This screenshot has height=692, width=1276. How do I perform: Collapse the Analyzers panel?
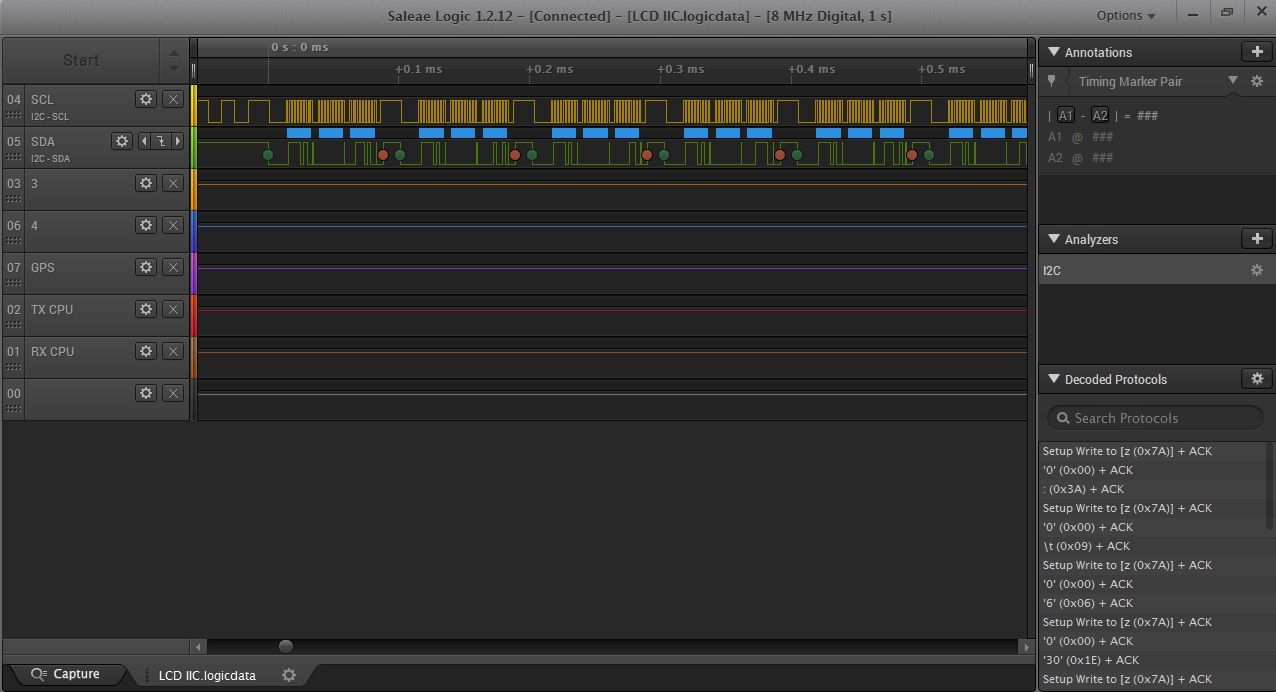(x=1053, y=239)
